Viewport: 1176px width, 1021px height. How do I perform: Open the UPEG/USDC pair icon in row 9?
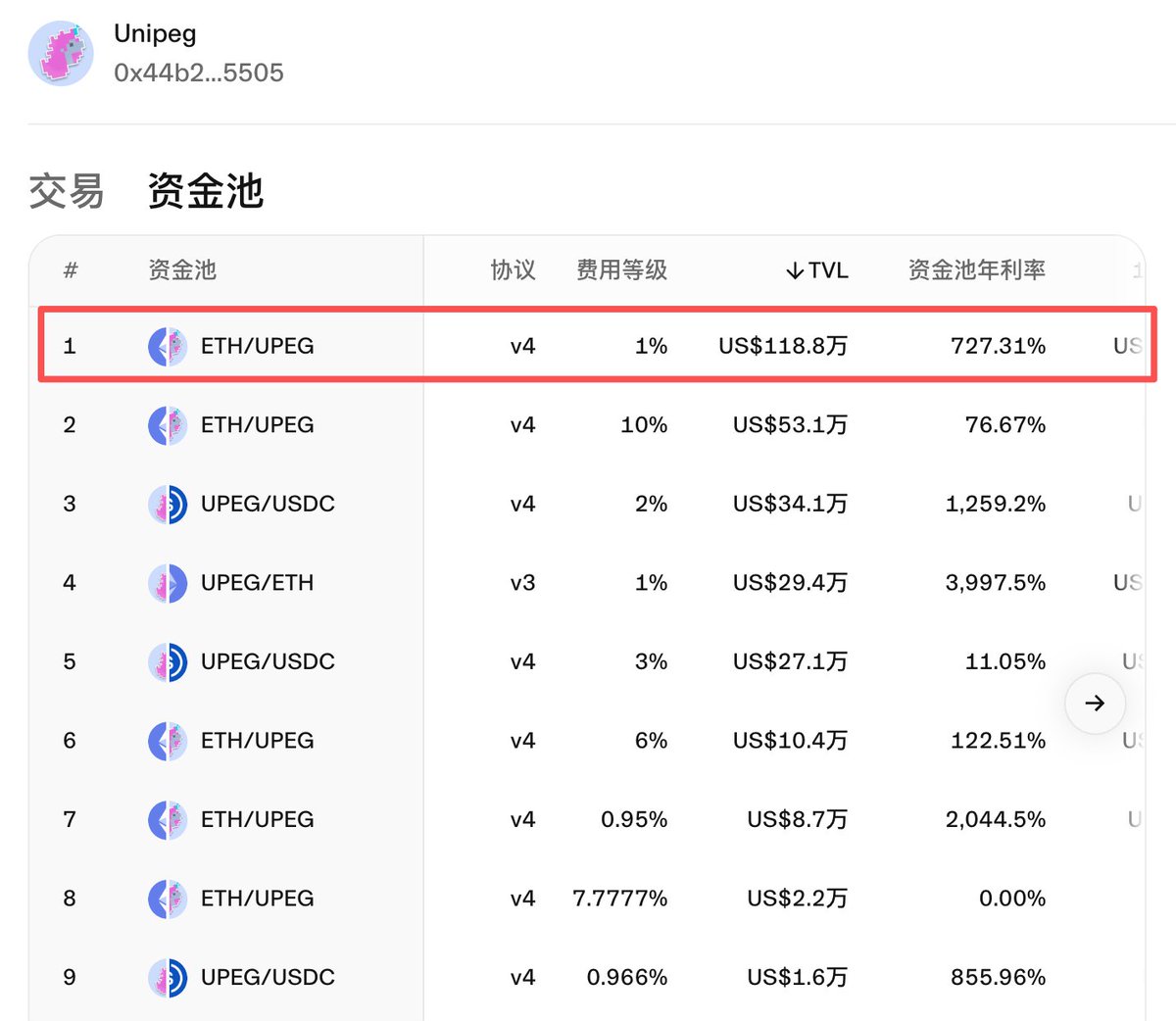tap(168, 977)
